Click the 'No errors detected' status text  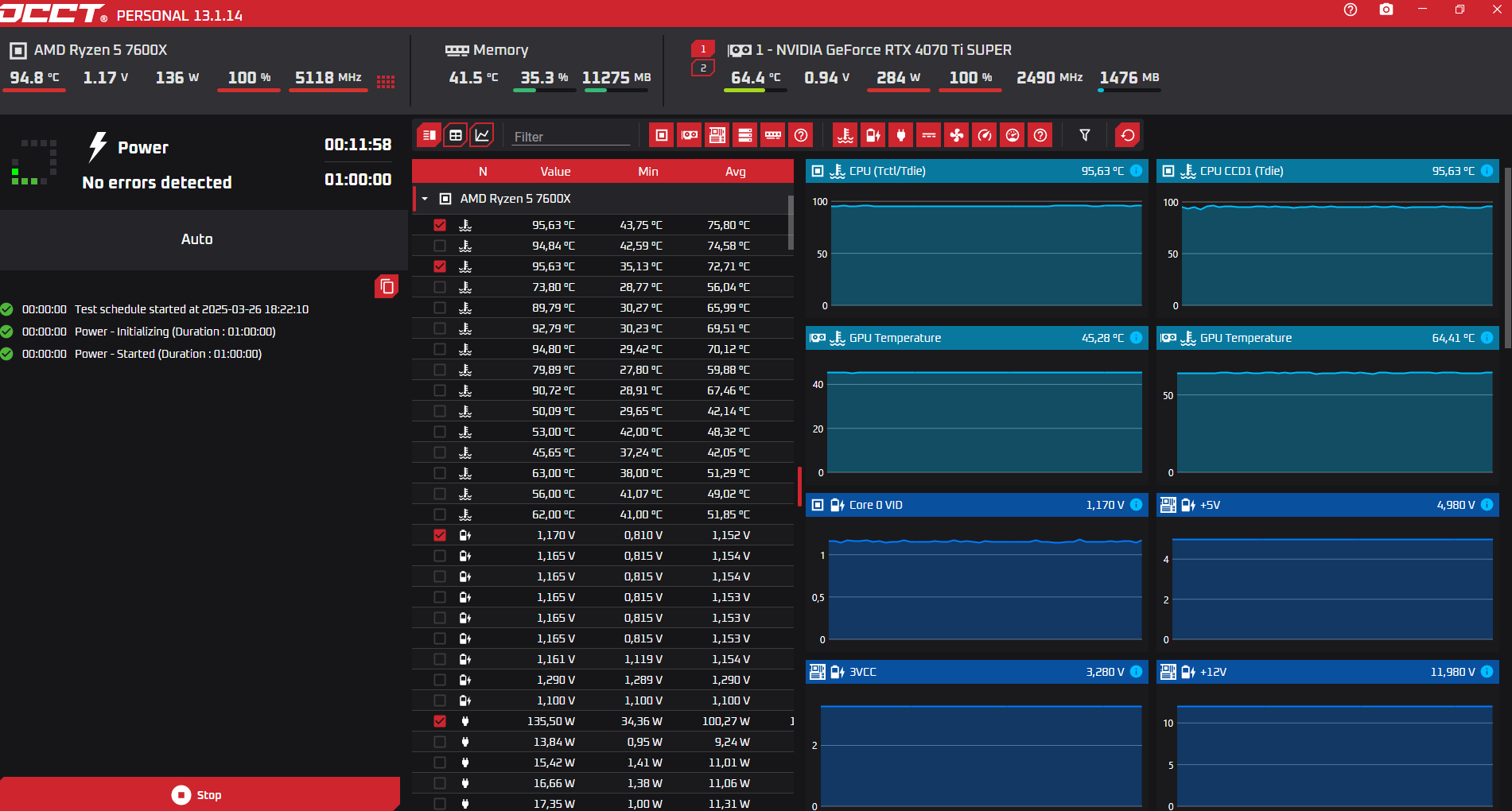point(157,183)
